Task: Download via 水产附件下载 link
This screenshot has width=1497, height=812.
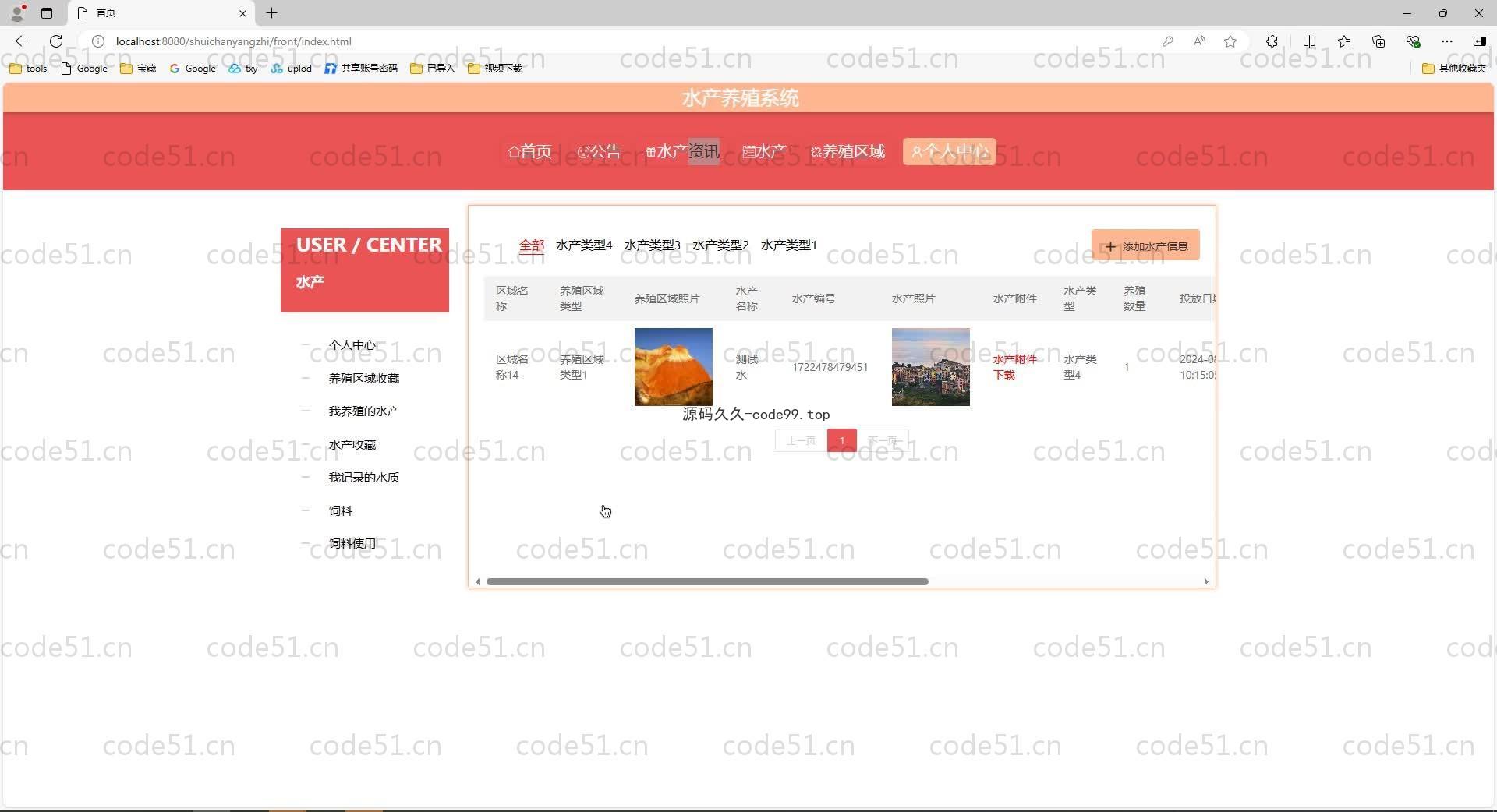Action: tap(1014, 367)
